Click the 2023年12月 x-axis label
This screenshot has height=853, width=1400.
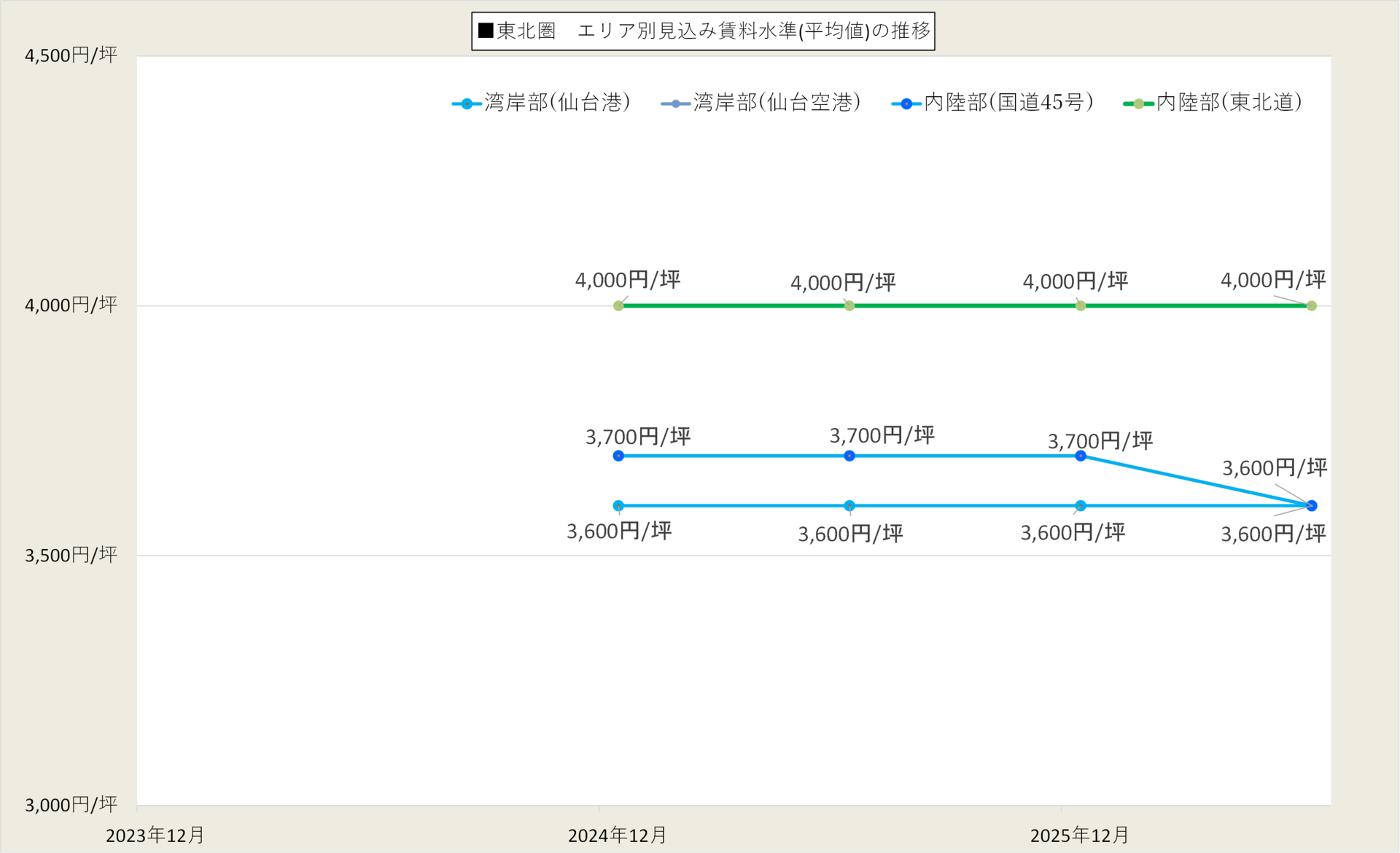pyautogui.click(x=155, y=835)
